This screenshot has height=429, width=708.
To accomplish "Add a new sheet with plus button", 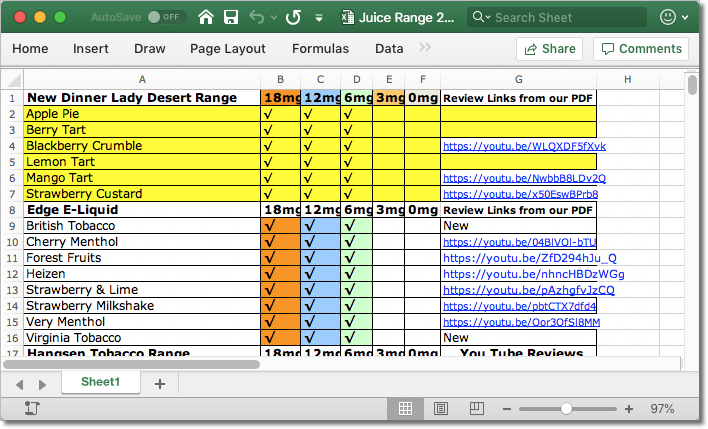I will pos(159,383).
